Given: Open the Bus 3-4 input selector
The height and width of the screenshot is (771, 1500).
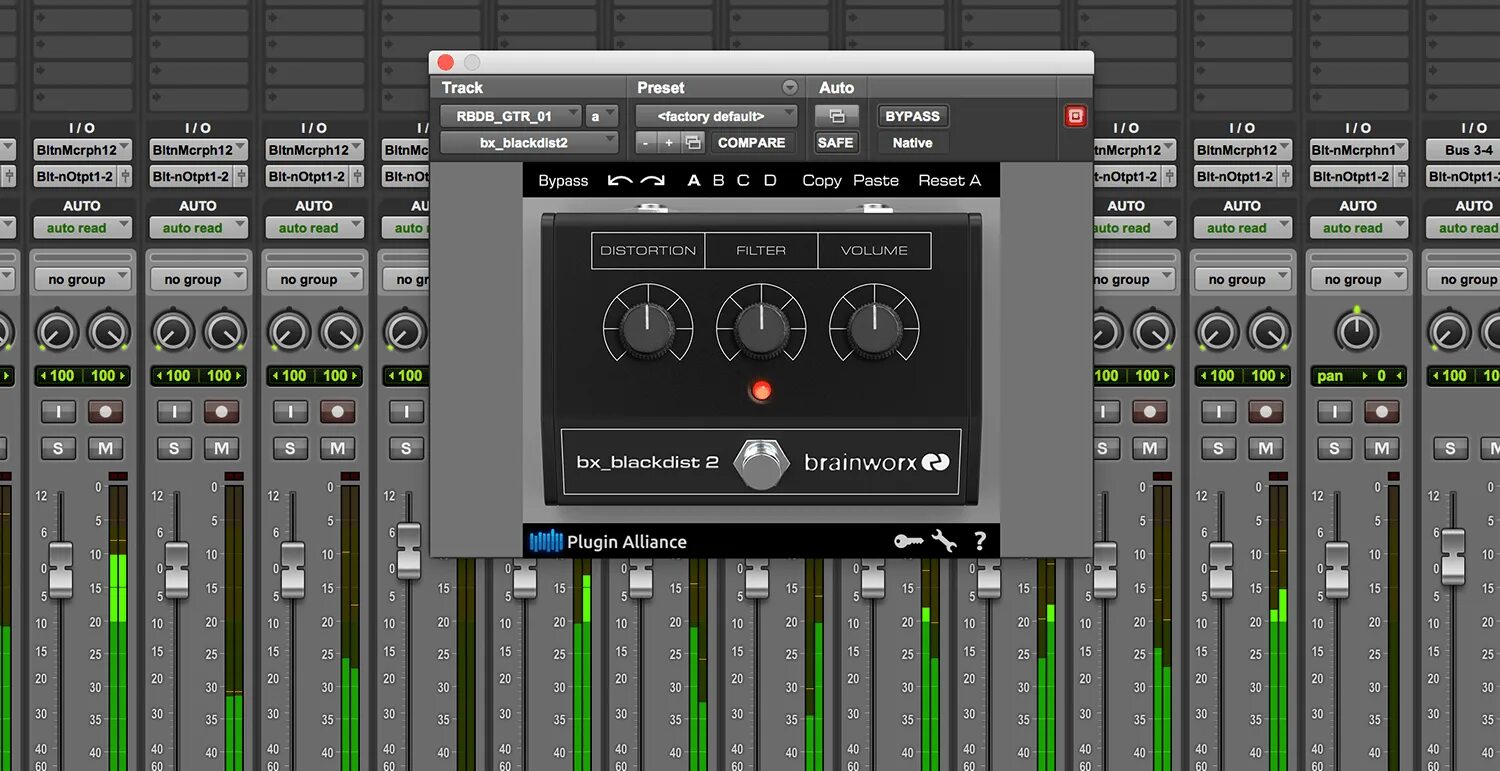Looking at the screenshot, I should click(1463, 150).
